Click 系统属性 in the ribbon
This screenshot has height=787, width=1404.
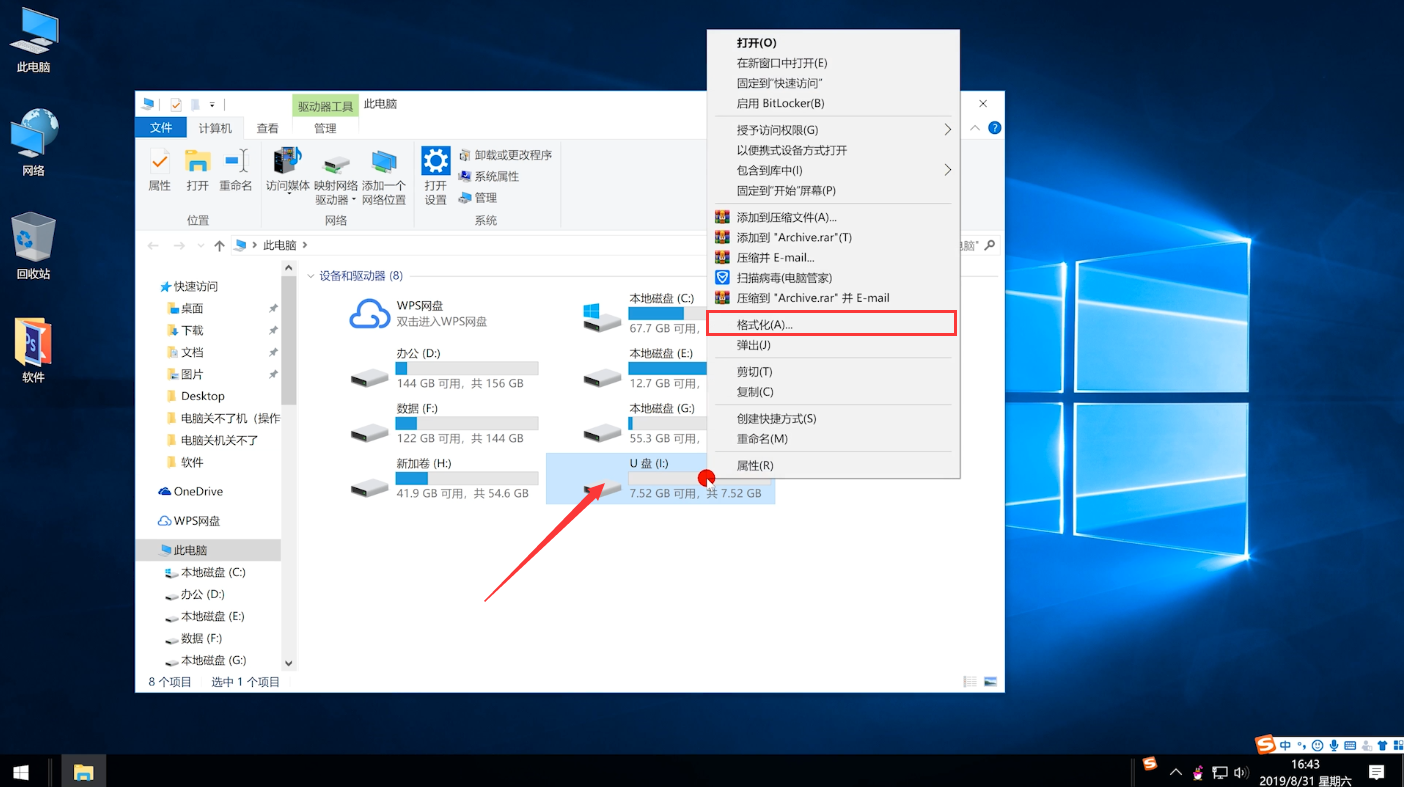tap(489, 176)
